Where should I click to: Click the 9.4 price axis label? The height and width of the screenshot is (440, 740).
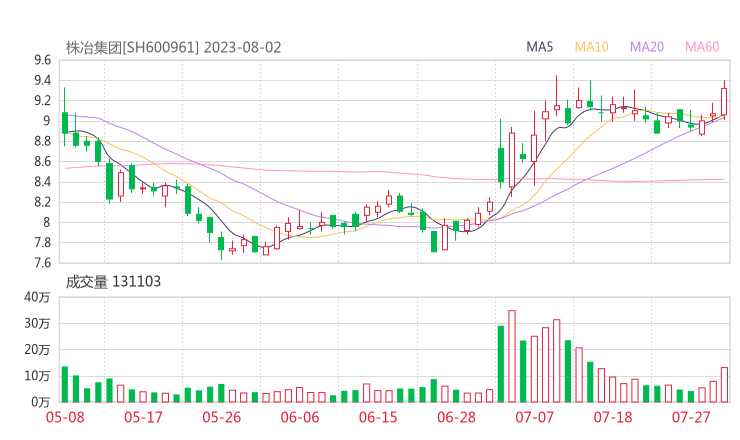click(42, 80)
